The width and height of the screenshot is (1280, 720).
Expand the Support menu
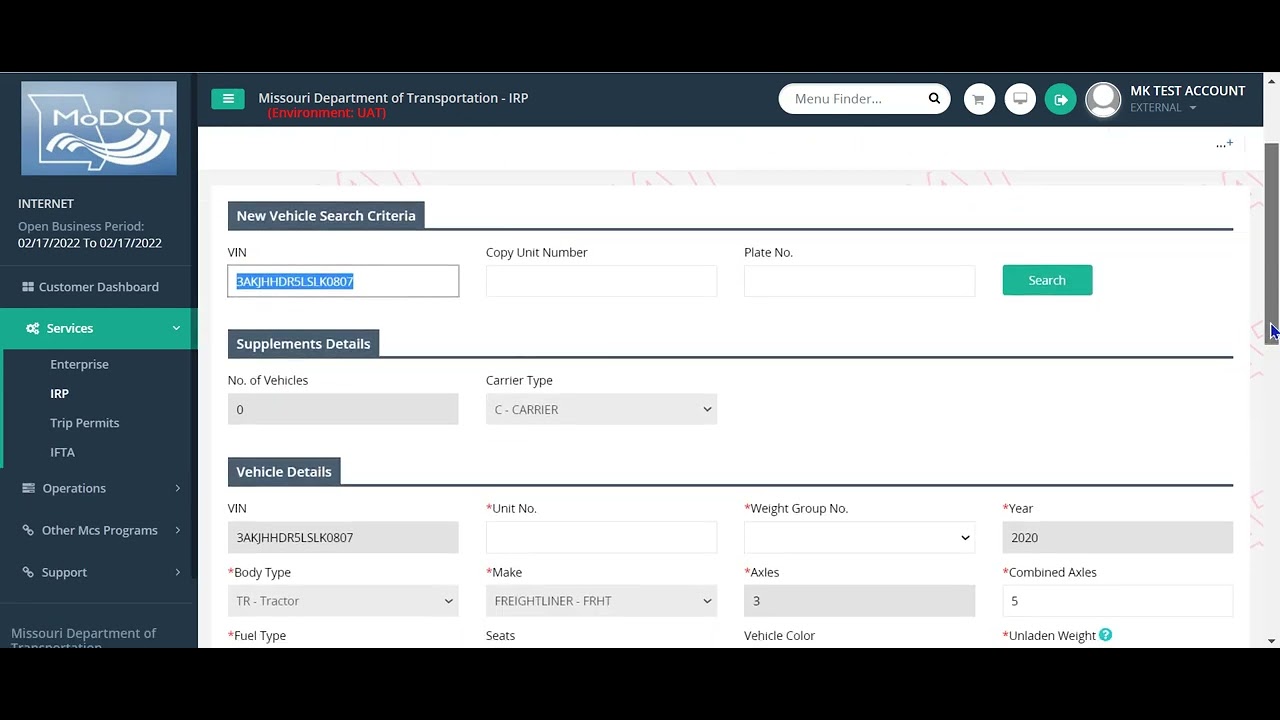(x=98, y=573)
